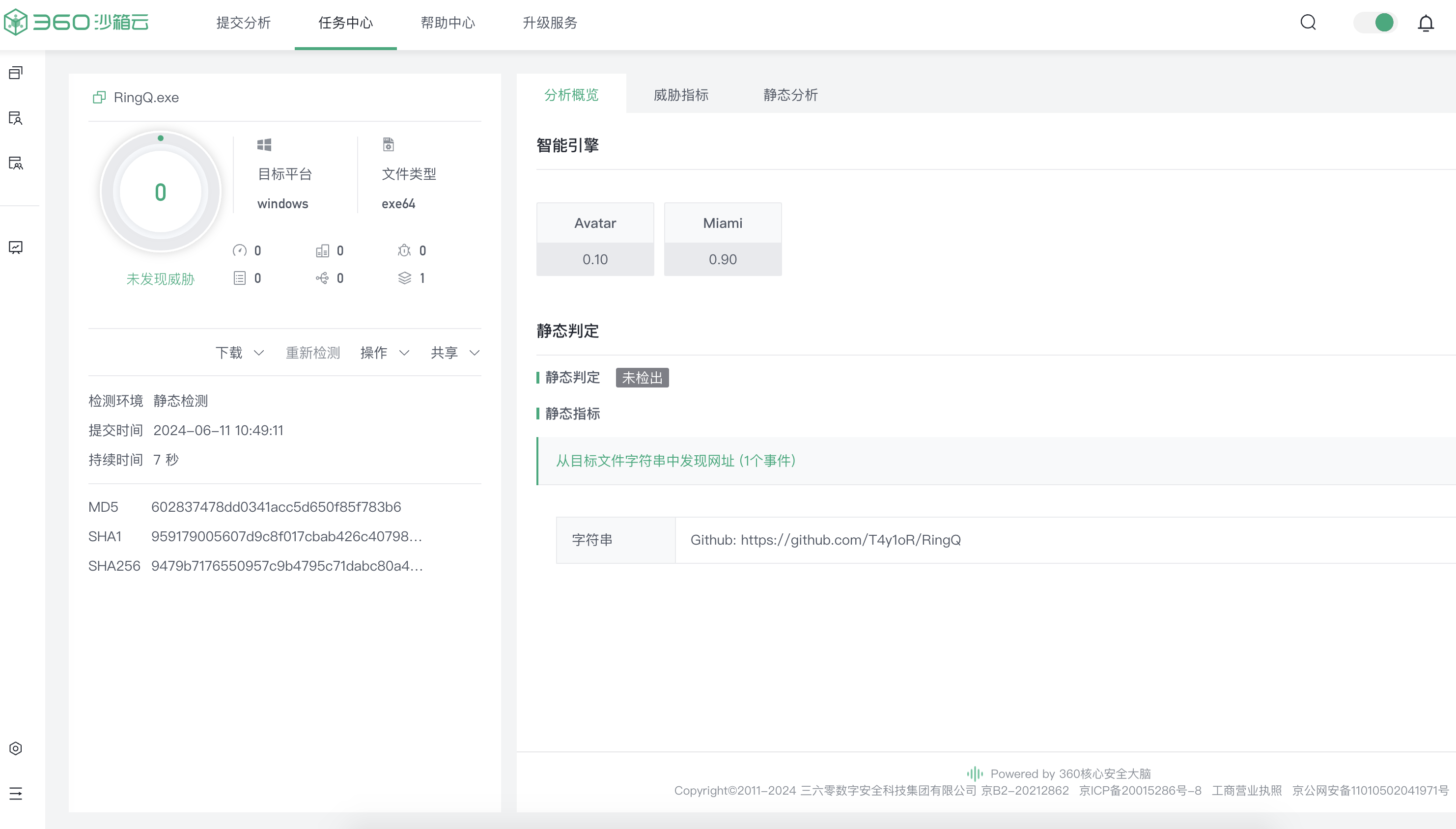Open the task list sidebar icon
This screenshot has height=829, width=1456.
point(16,73)
